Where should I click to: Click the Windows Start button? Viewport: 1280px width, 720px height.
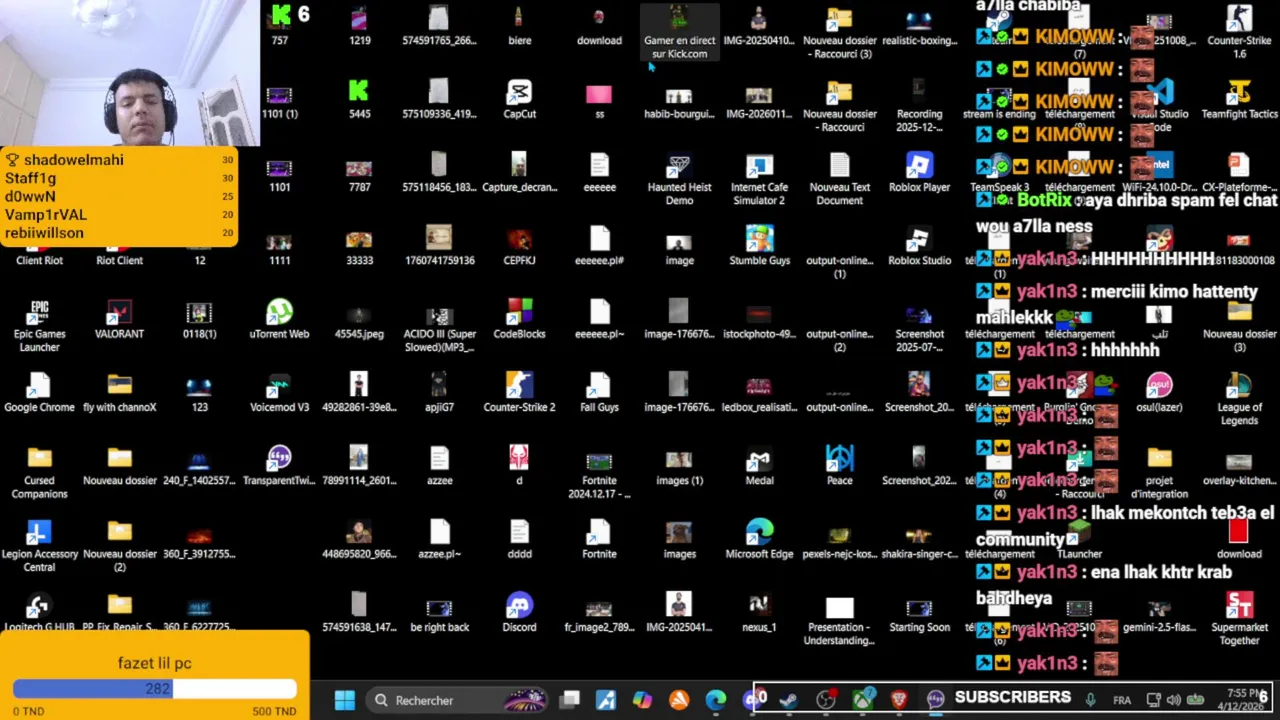pos(344,700)
